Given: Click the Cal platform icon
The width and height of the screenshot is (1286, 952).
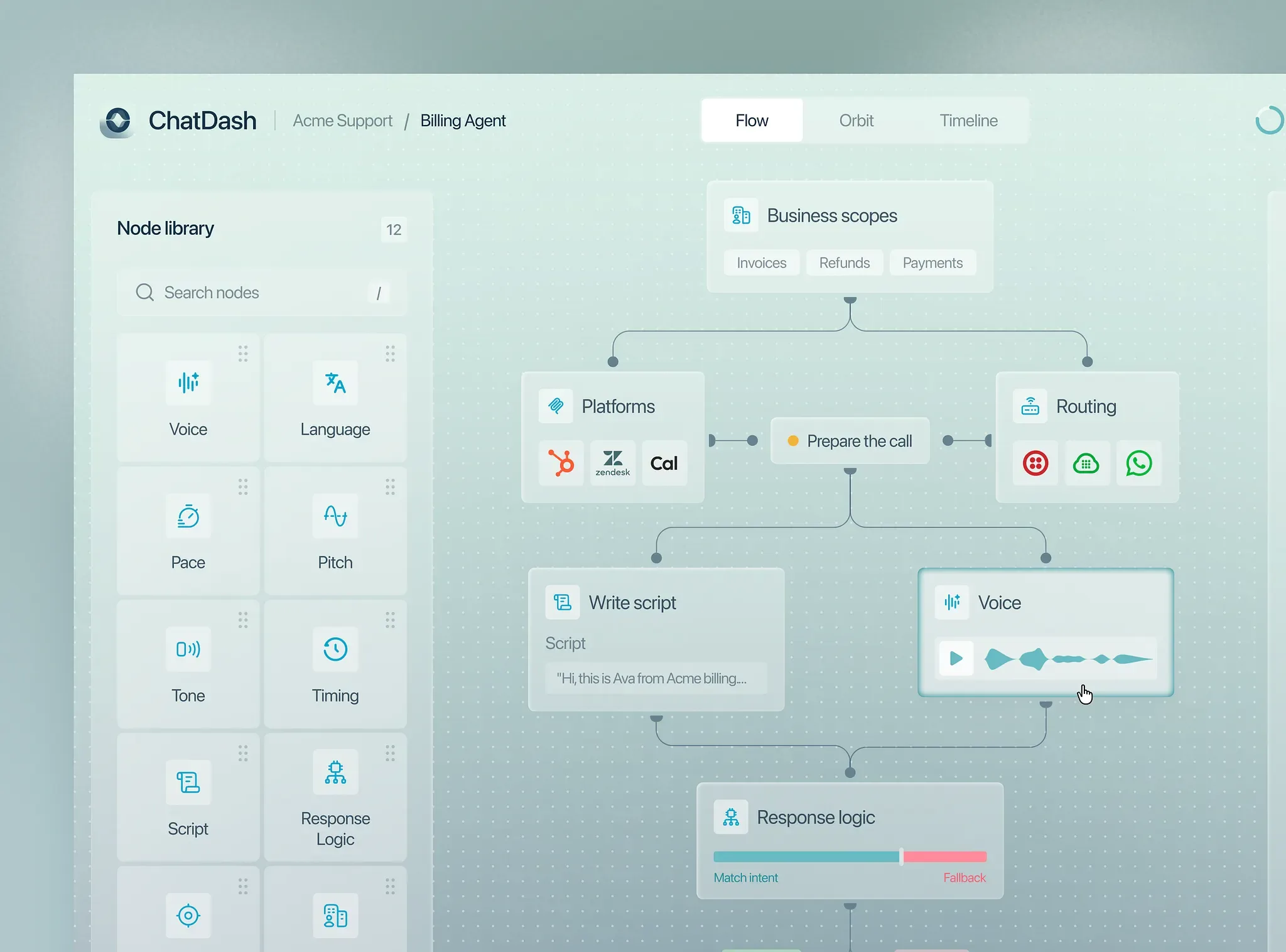Looking at the screenshot, I should click(x=664, y=463).
